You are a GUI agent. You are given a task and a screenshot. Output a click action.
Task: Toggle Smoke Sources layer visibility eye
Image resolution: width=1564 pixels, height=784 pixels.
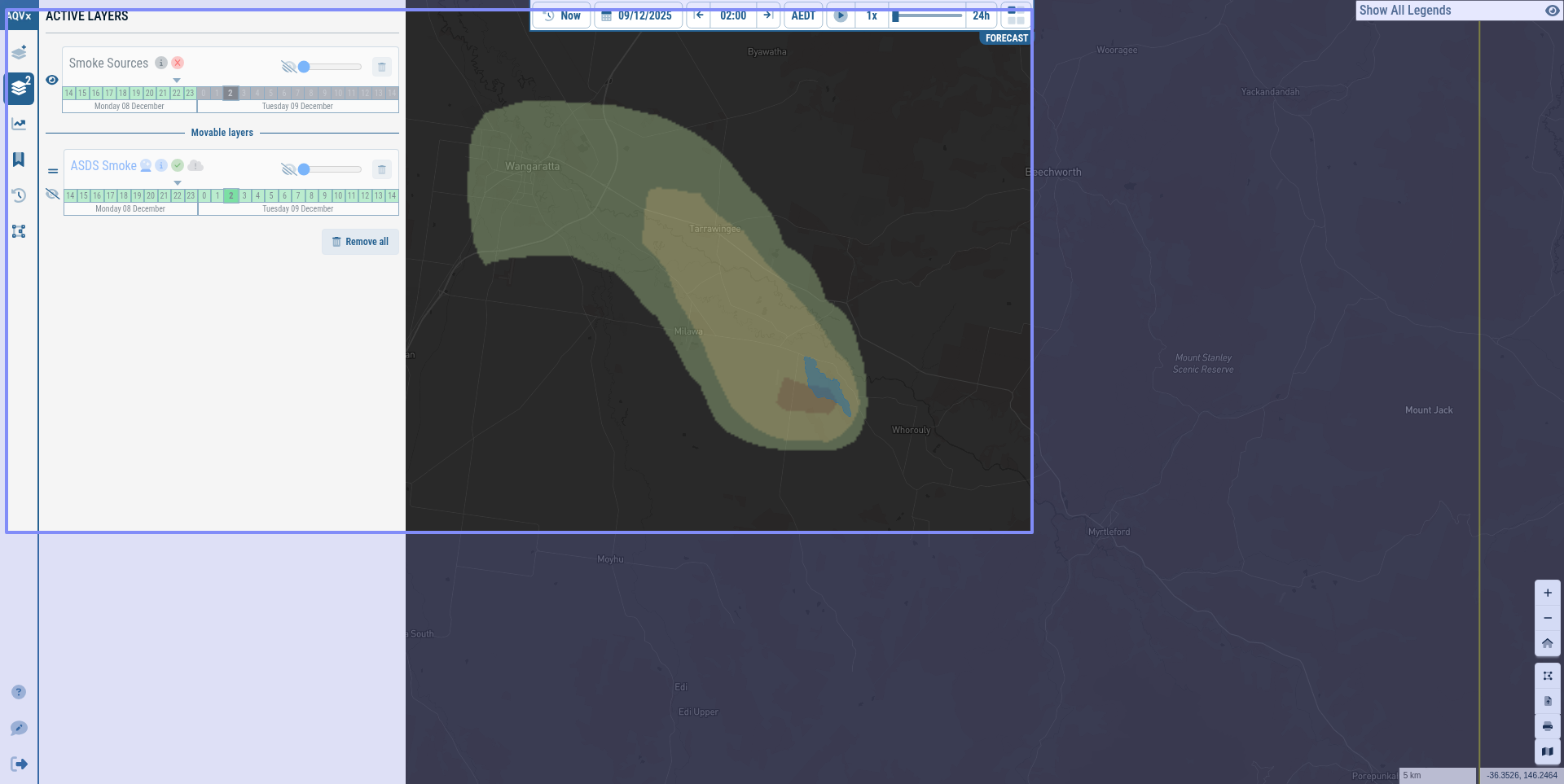(x=52, y=80)
